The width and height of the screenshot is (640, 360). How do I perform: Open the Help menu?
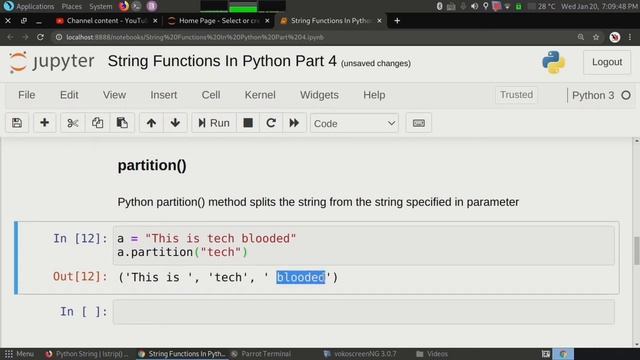pyautogui.click(x=374, y=95)
